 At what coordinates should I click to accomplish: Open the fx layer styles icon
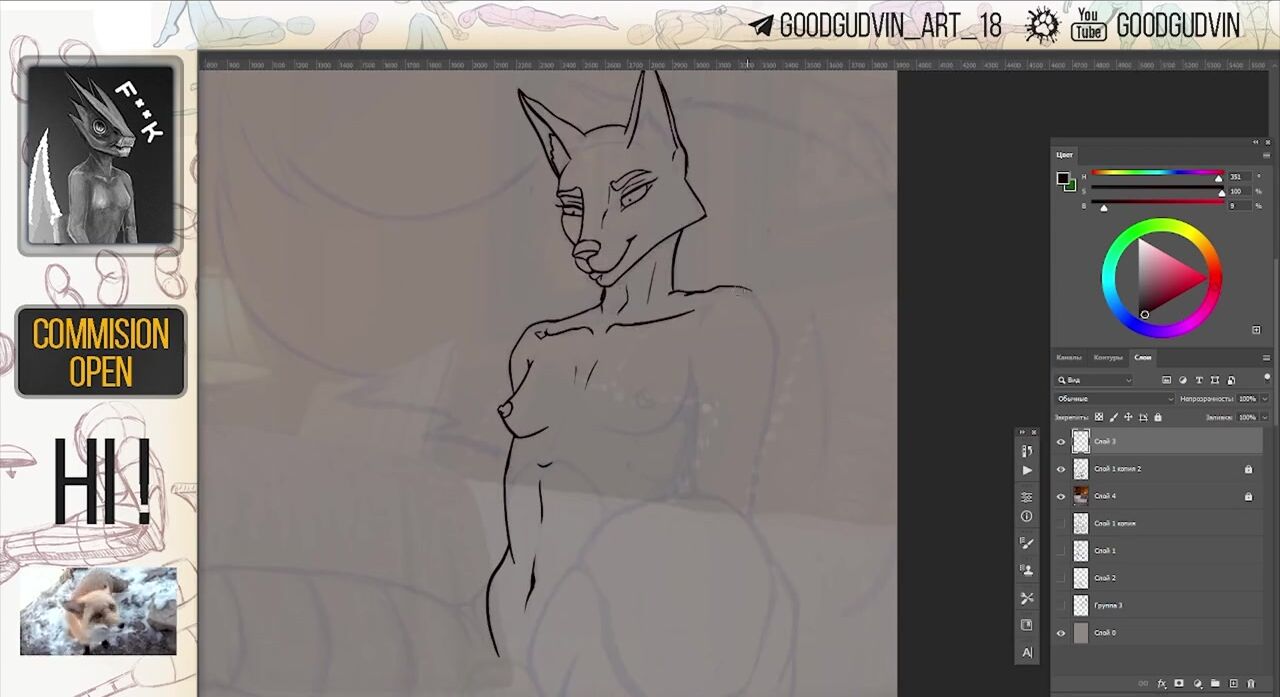pyautogui.click(x=1161, y=684)
